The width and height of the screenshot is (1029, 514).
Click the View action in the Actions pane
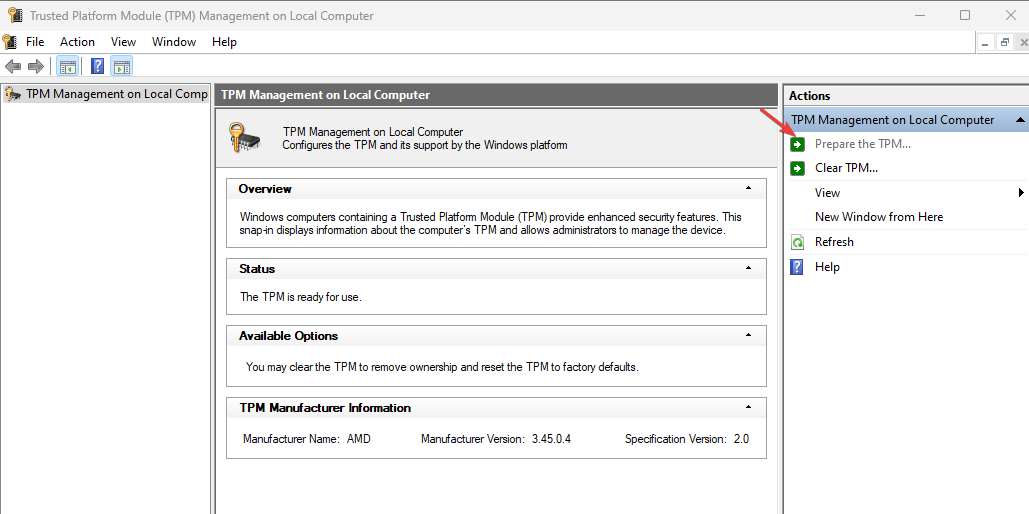(827, 193)
